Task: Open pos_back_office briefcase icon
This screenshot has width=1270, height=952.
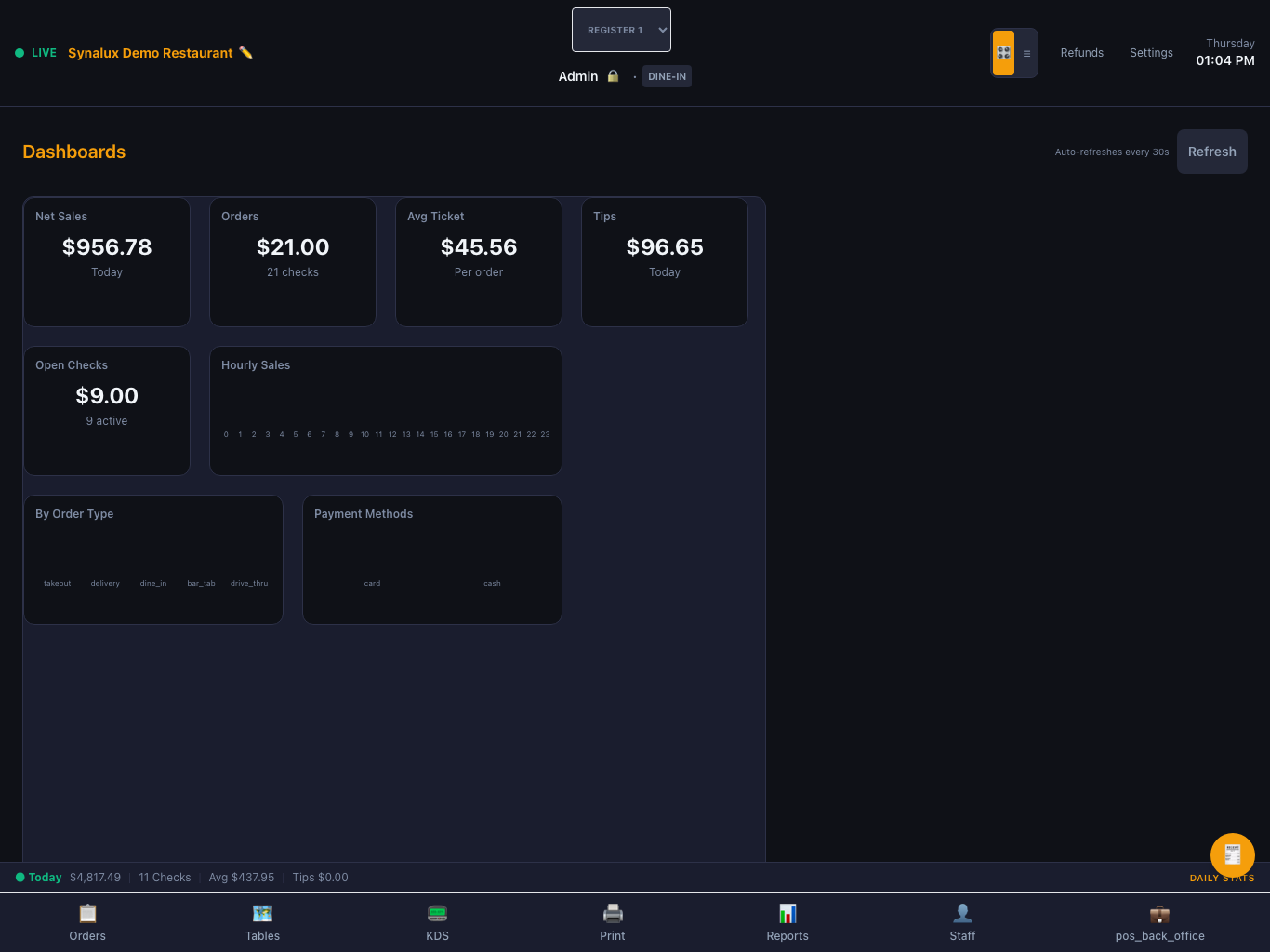Action: pyautogui.click(x=1160, y=914)
